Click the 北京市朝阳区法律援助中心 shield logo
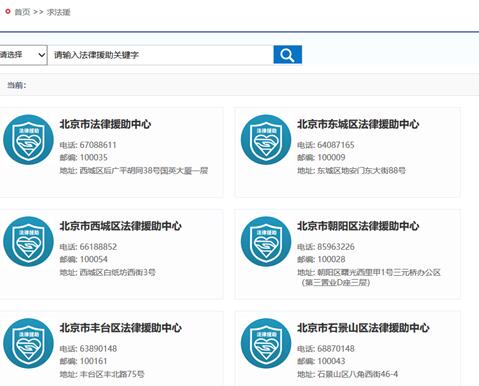This screenshot has height=386, width=479. (x=266, y=241)
